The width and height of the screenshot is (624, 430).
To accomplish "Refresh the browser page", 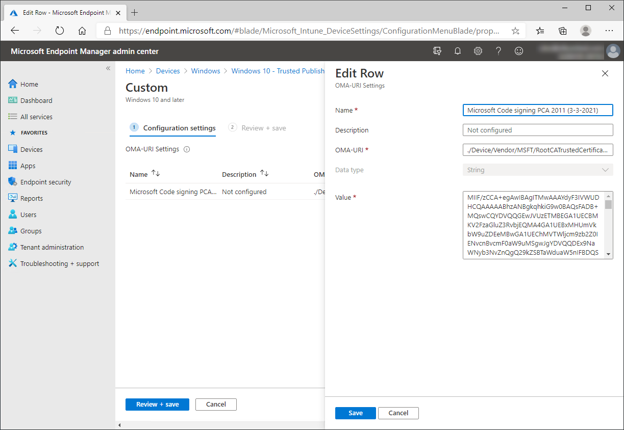I will (x=60, y=31).
